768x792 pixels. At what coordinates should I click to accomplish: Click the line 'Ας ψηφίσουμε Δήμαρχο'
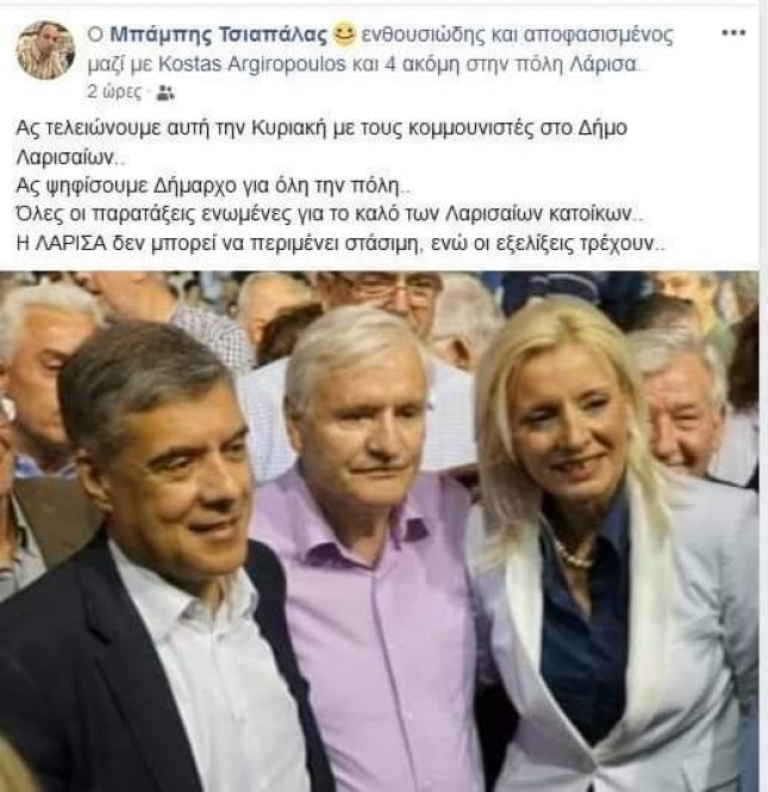click(x=213, y=186)
